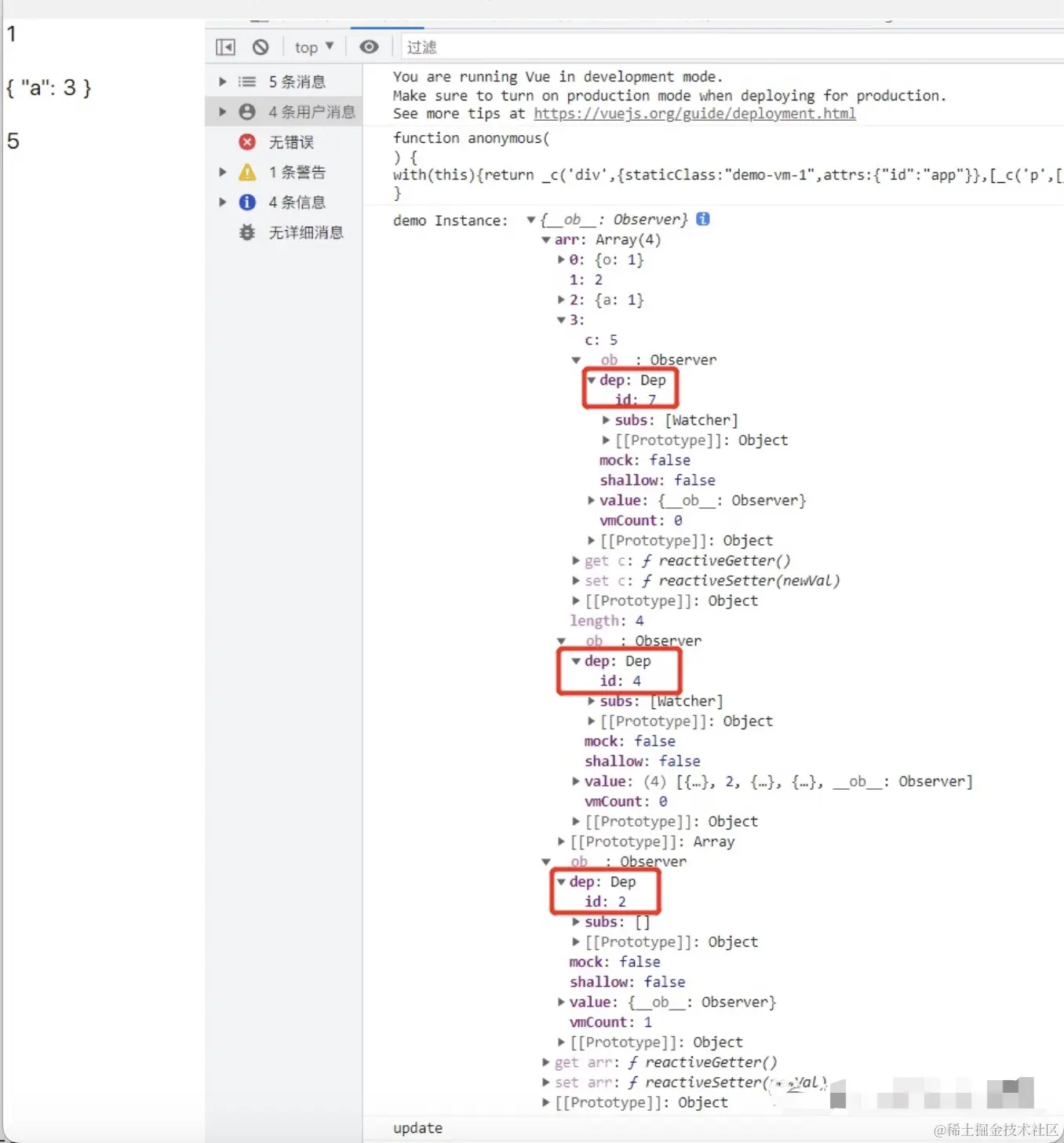Screen dimensions: 1064x1143
Task: Expand [[Prototype]]: Array entry
Action: click(561, 842)
